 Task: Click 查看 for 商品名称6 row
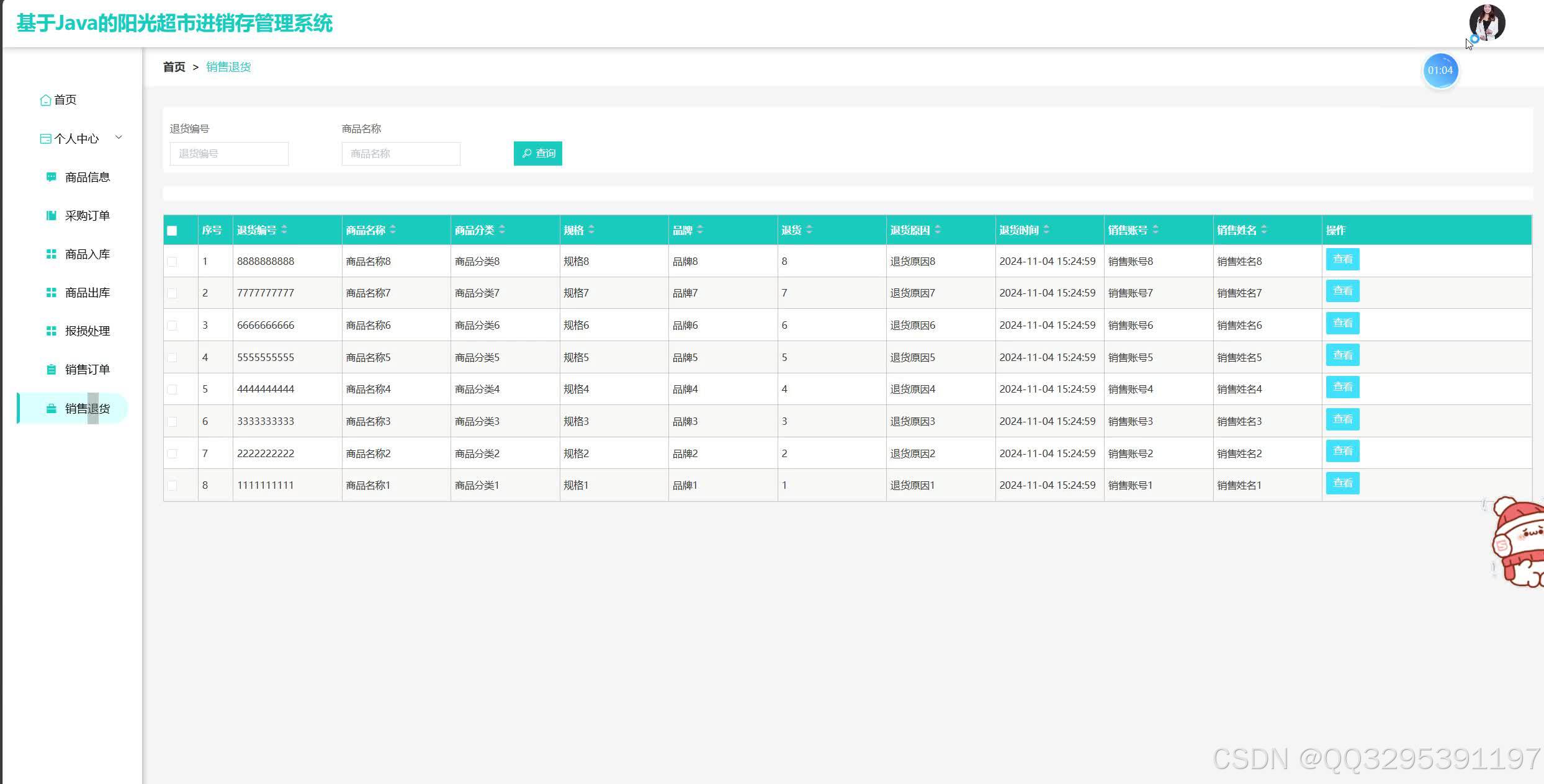pos(1342,323)
